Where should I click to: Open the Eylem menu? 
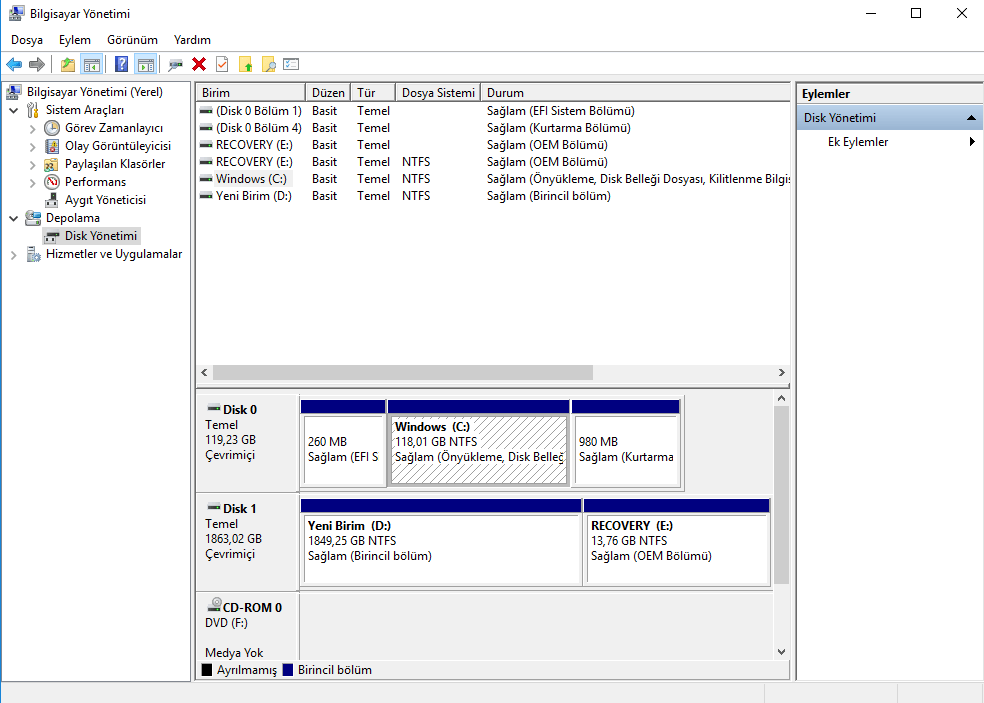pos(74,39)
